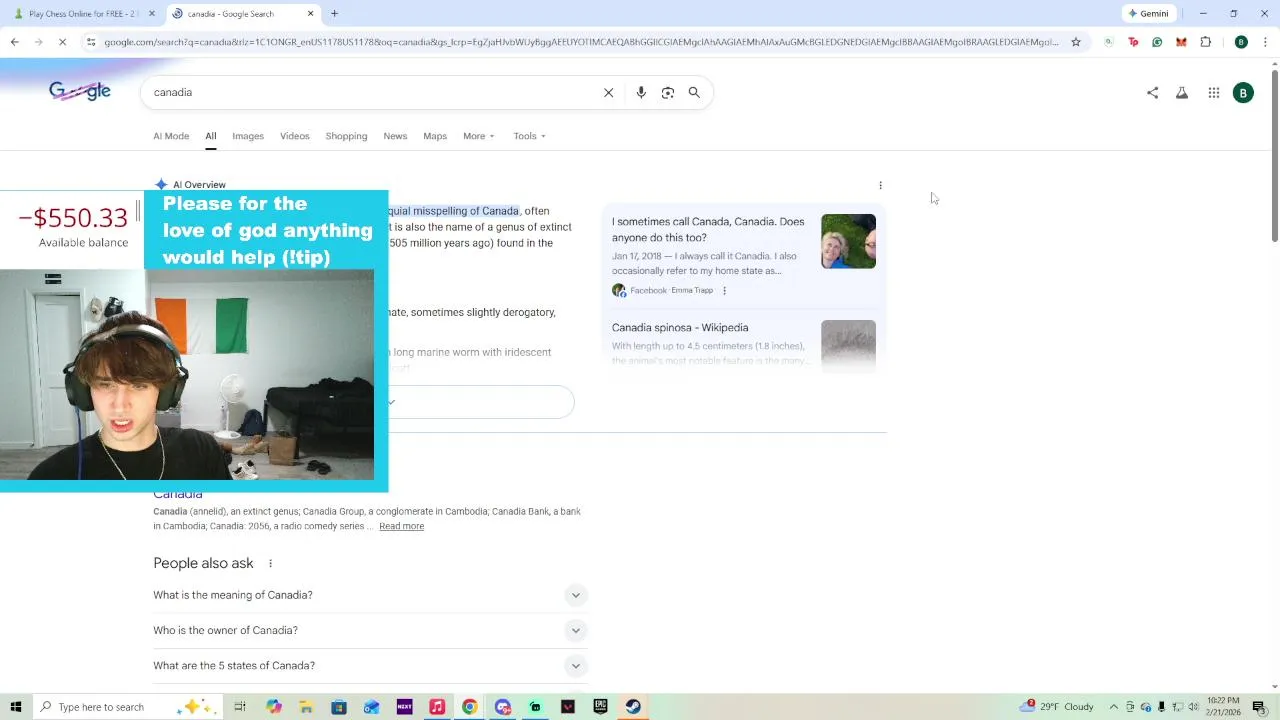Submit search with the magnifier icon
The width and height of the screenshot is (1280, 720).
point(694,92)
